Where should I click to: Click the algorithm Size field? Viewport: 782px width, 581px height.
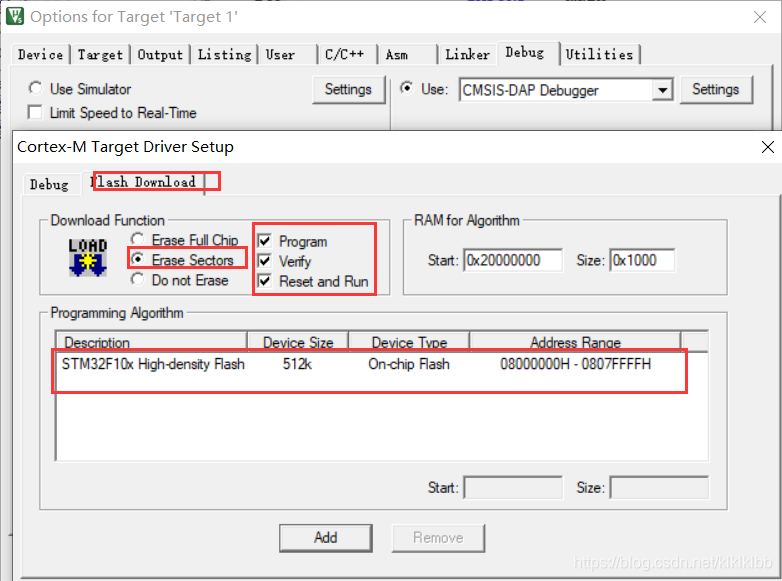click(659, 487)
